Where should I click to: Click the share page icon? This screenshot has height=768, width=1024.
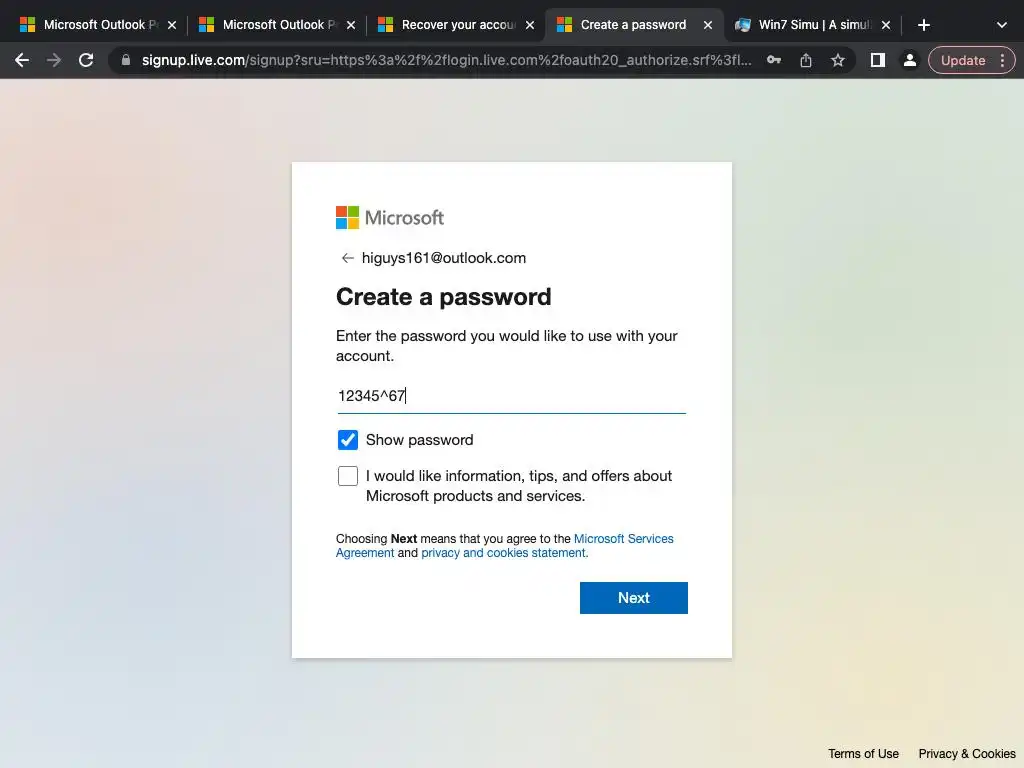click(806, 60)
